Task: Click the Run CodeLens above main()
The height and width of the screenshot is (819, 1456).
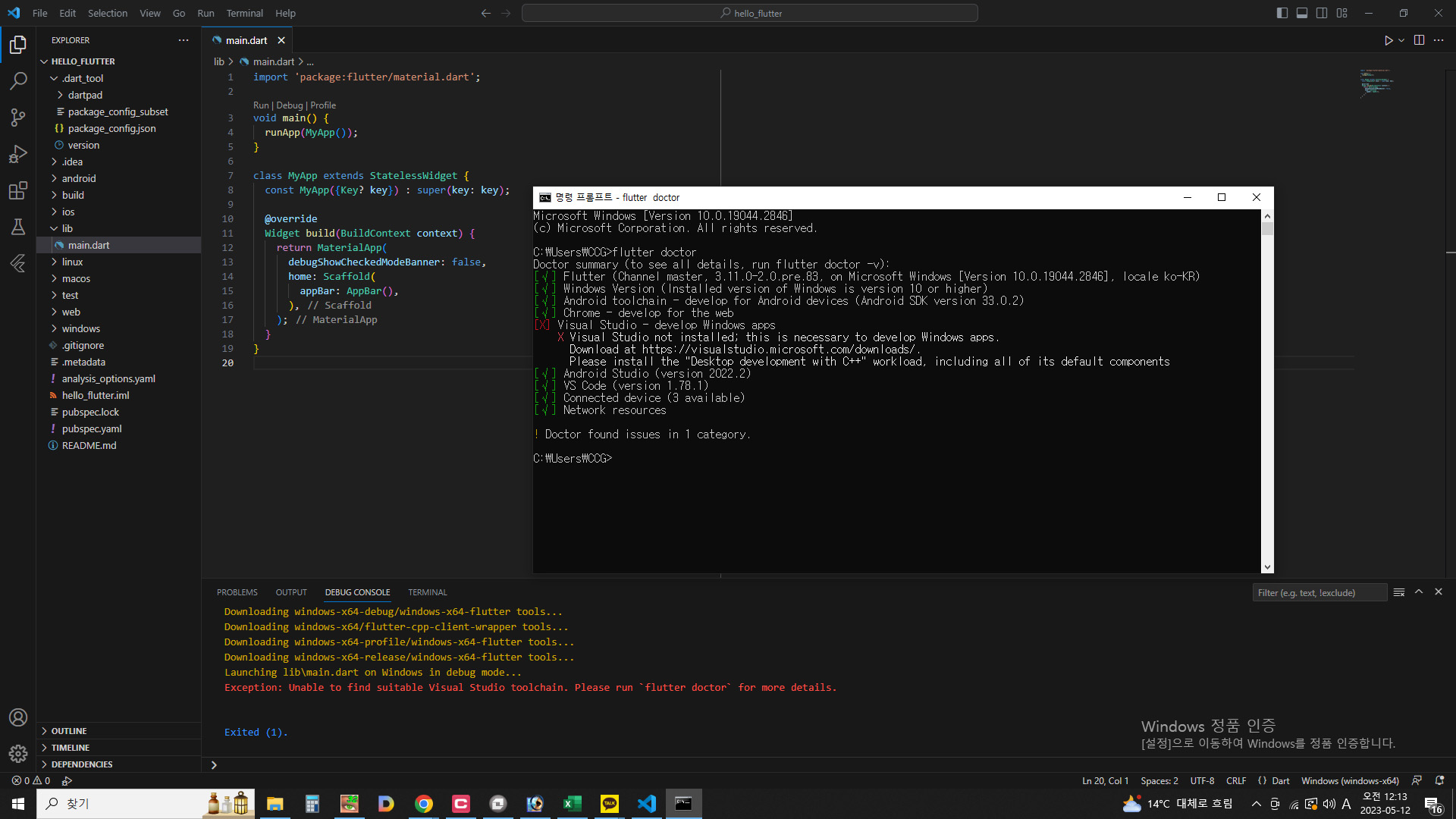Action: (261, 105)
